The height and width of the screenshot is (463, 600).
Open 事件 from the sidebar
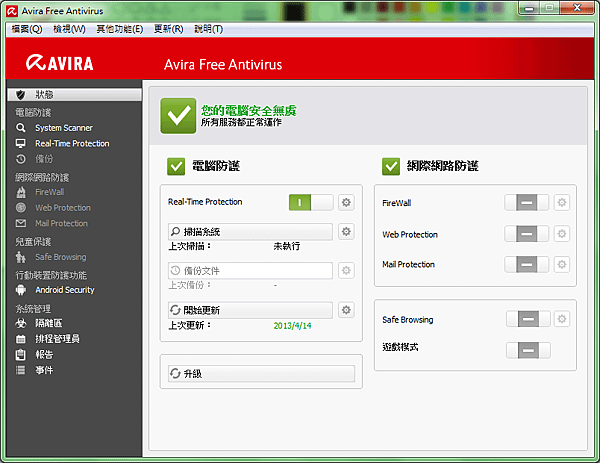coord(44,370)
